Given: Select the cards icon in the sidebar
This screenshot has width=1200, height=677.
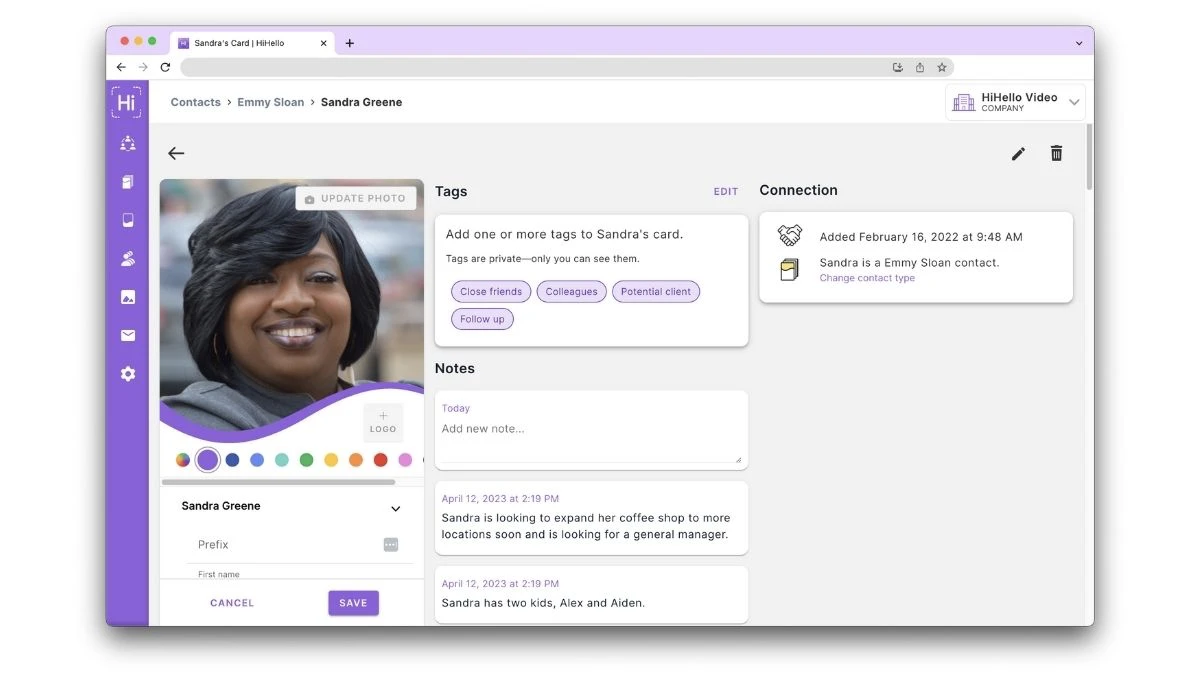Looking at the screenshot, I should (127, 181).
